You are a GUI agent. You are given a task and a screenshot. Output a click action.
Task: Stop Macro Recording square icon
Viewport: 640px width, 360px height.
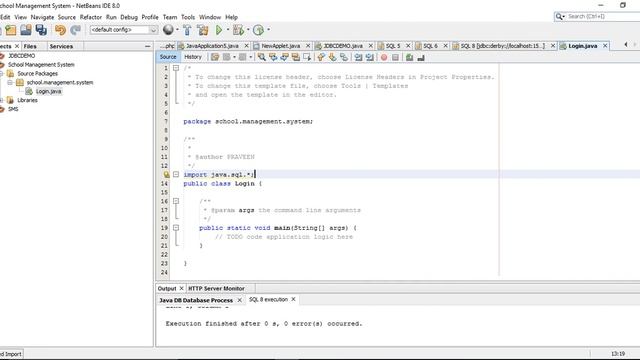click(x=395, y=58)
